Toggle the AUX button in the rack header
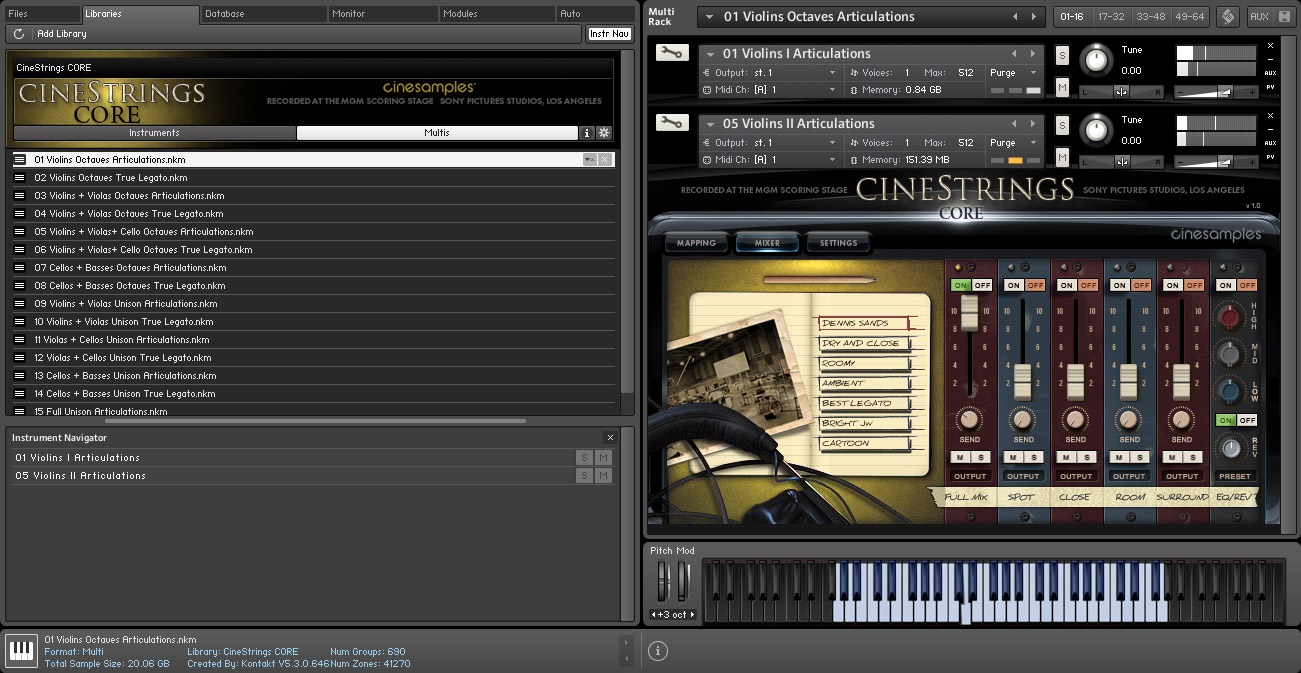 [1259, 17]
